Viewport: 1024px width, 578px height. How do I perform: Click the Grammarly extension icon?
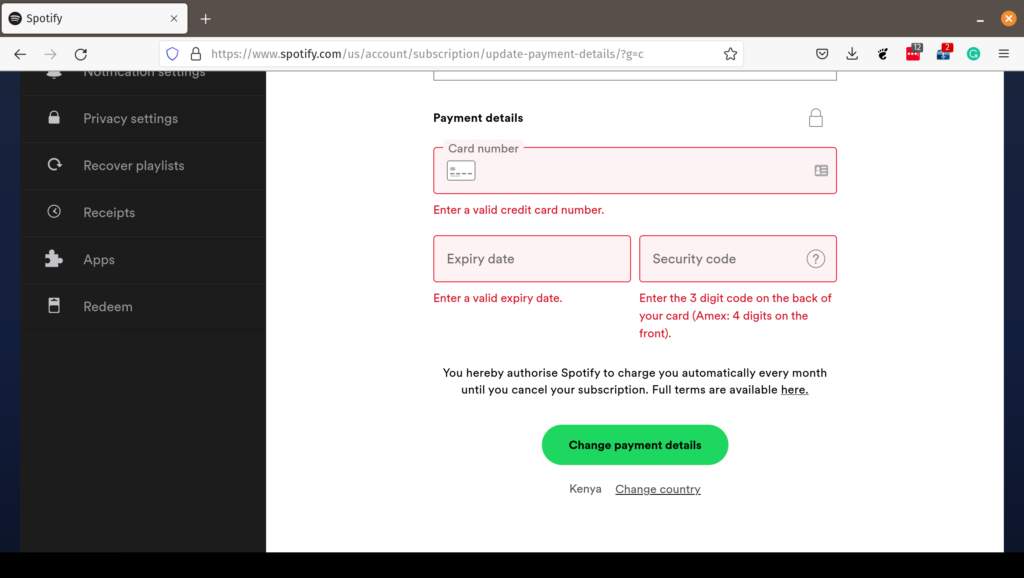tap(973, 54)
